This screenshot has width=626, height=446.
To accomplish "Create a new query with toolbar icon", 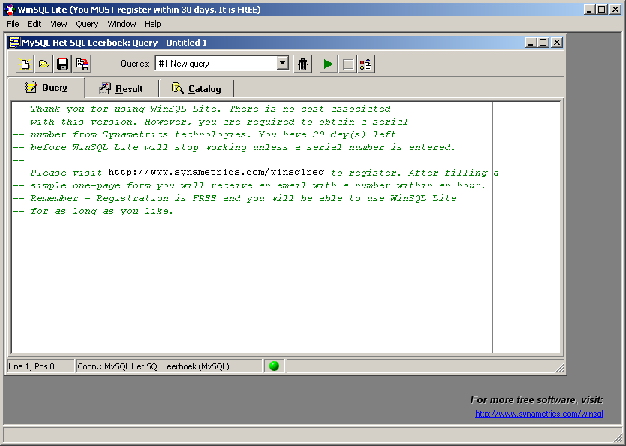I will coord(25,64).
